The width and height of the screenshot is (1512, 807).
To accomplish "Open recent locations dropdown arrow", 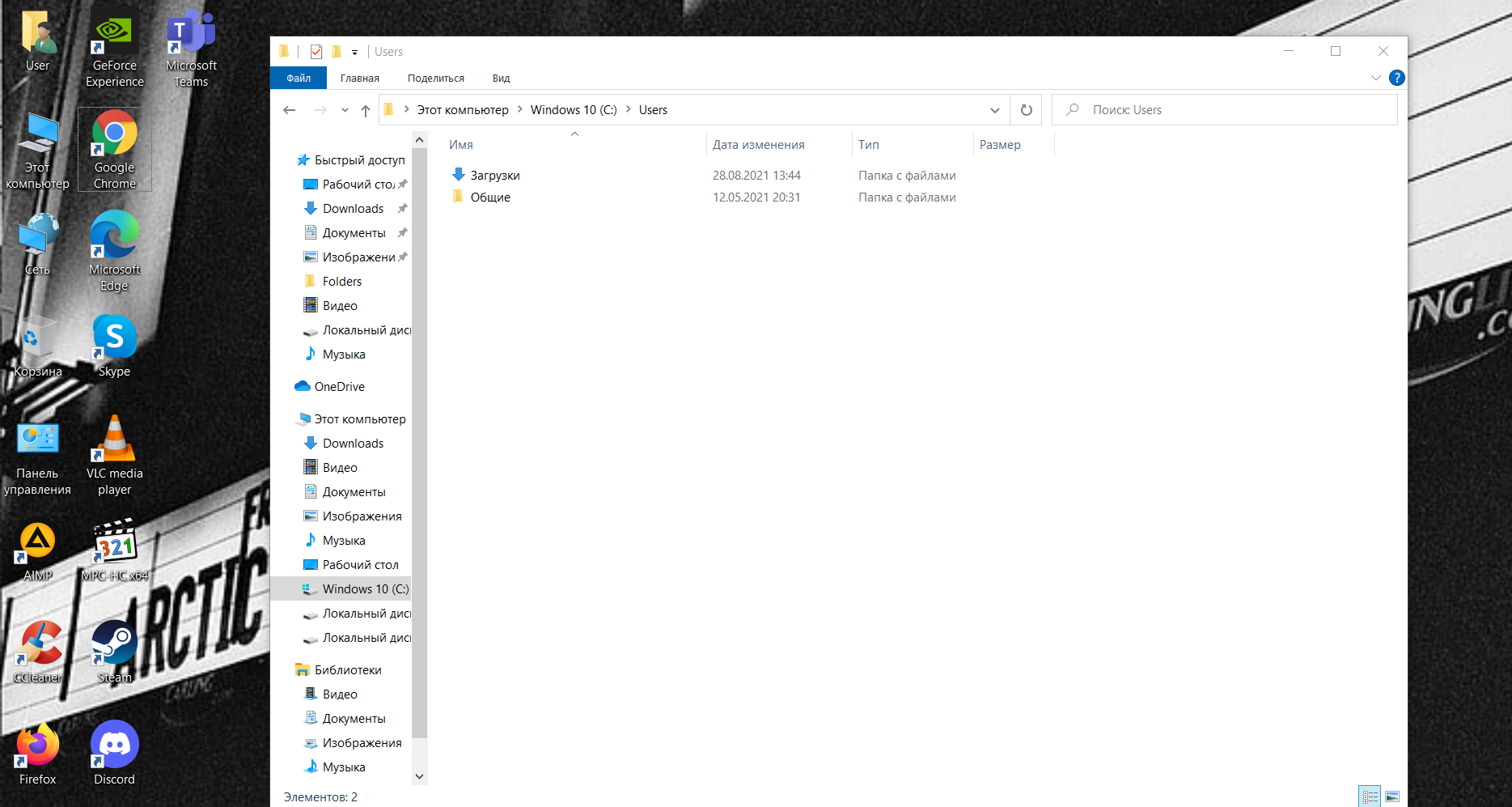I will [x=345, y=110].
